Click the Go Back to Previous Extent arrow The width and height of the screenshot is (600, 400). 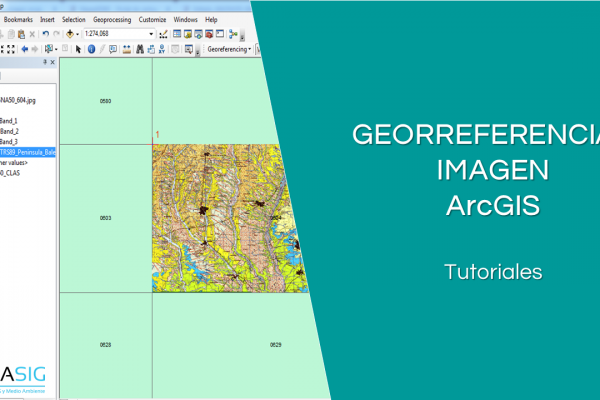24,48
